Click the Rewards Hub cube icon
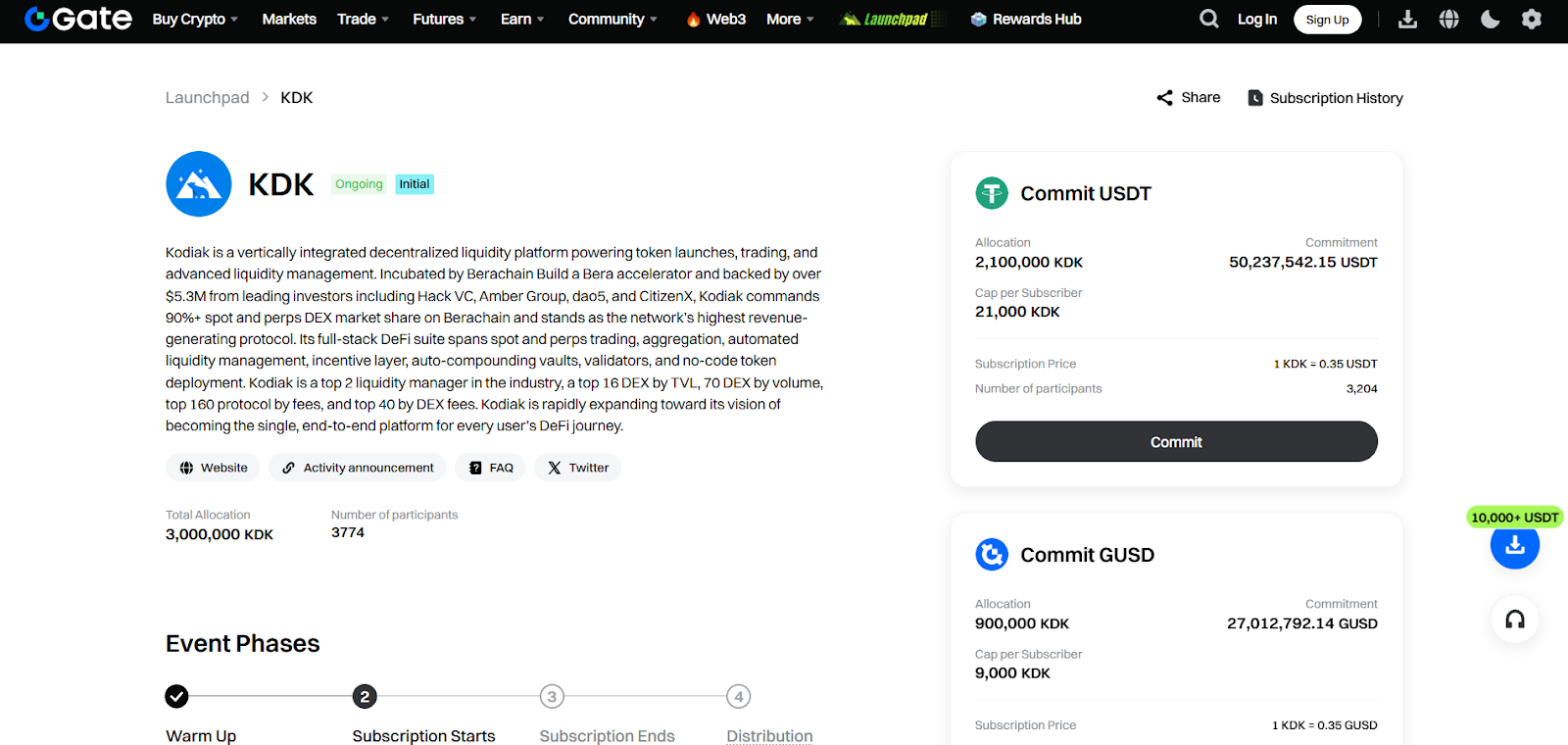 pyautogui.click(x=978, y=19)
